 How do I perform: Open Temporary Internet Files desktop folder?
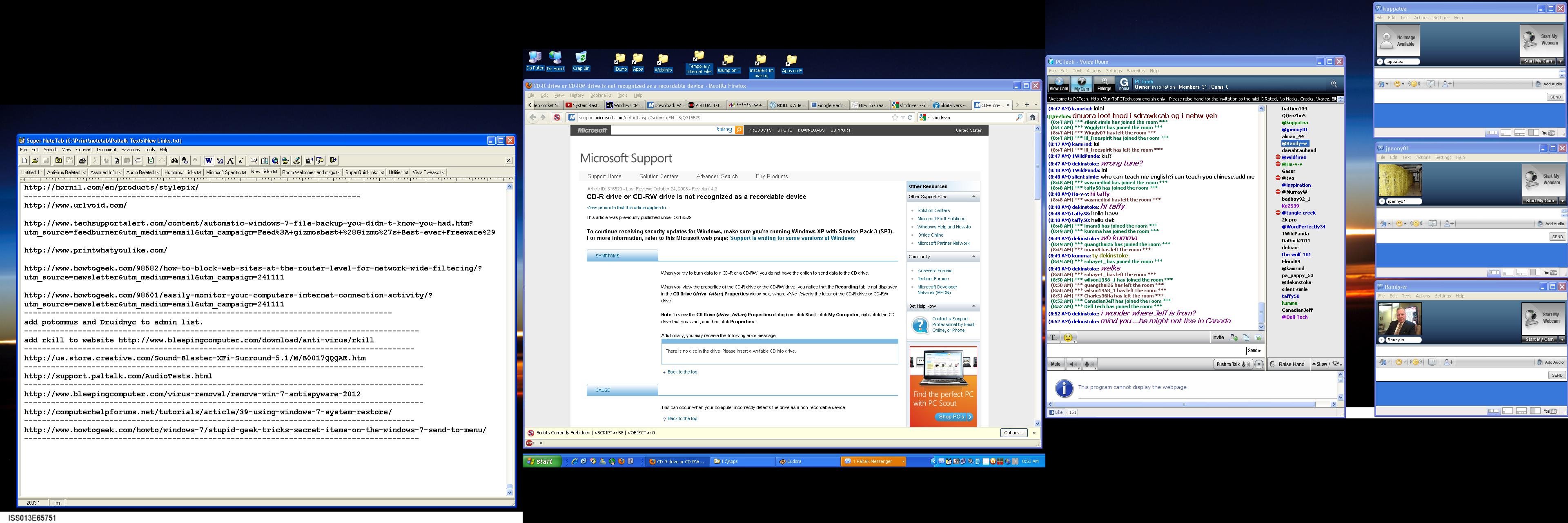pyautogui.click(x=699, y=63)
